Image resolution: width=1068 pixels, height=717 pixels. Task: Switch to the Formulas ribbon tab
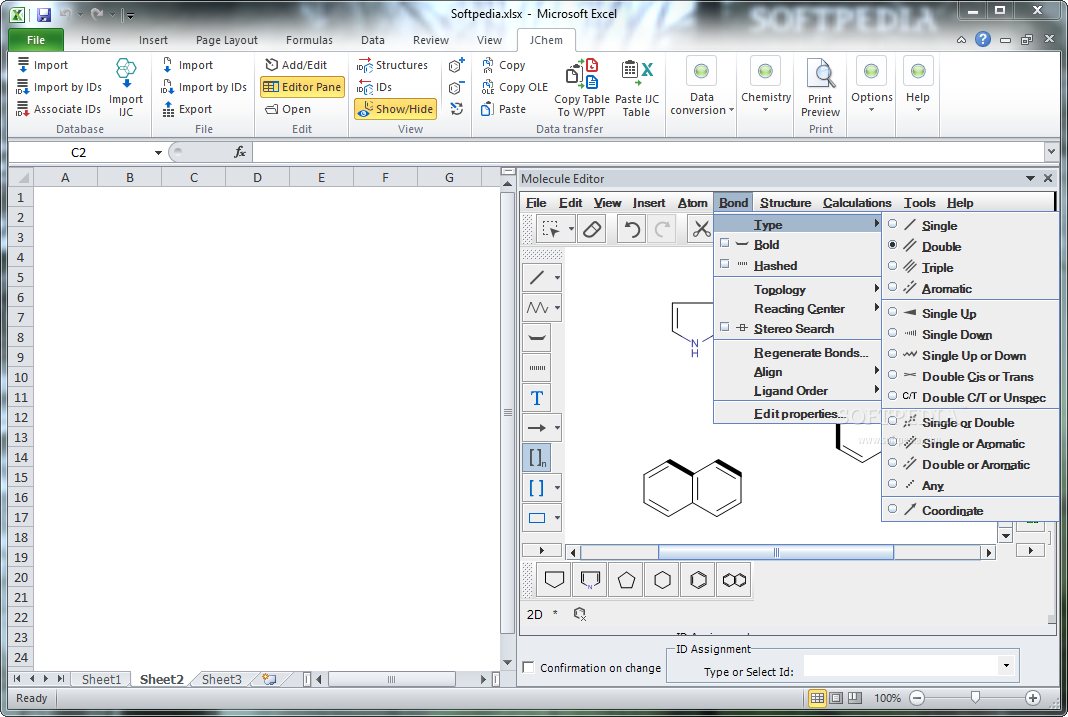point(309,40)
